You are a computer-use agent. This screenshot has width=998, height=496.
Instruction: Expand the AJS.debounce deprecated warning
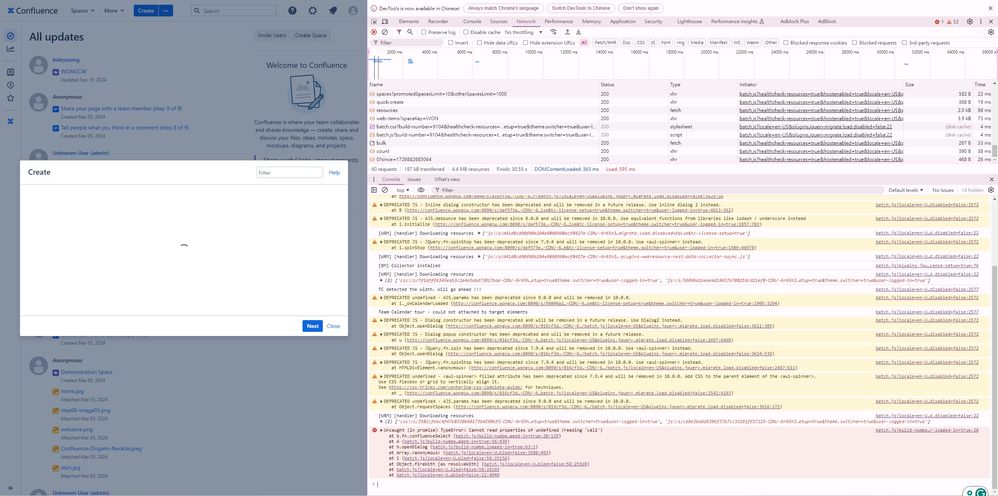click(x=381, y=218)
